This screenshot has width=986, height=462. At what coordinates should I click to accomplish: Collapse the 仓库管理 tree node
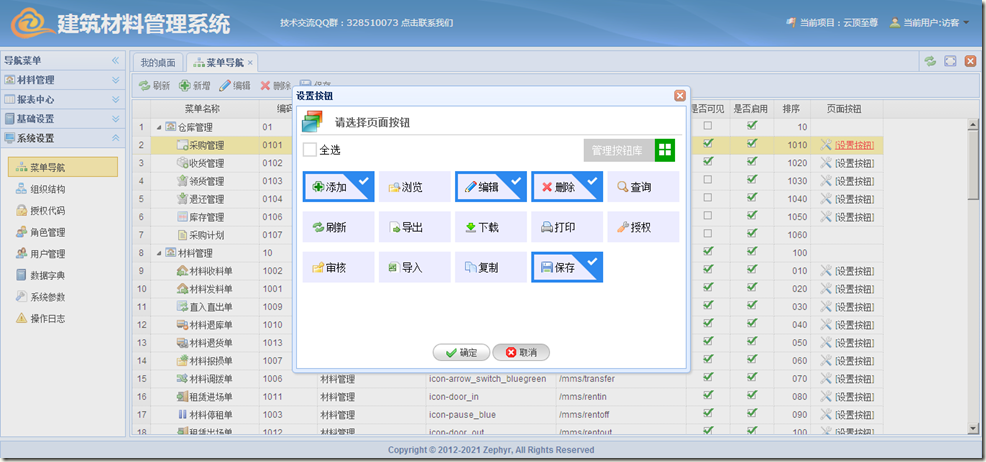point(158,128)
